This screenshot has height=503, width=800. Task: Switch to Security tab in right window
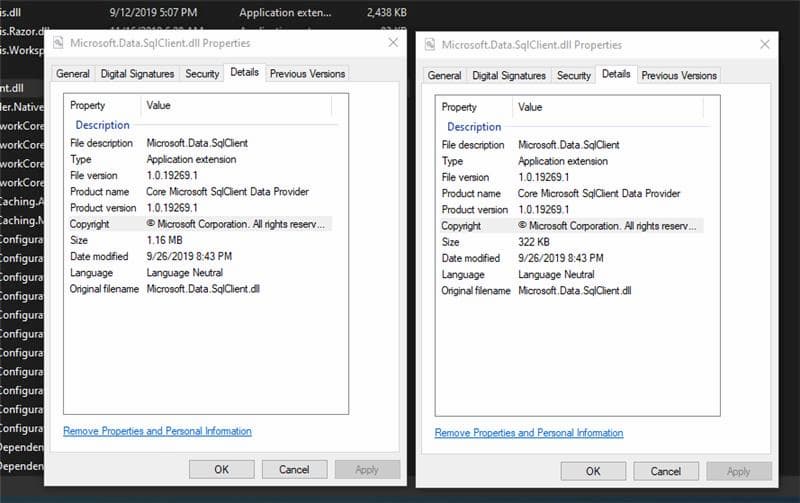click(x=573, y=76)
